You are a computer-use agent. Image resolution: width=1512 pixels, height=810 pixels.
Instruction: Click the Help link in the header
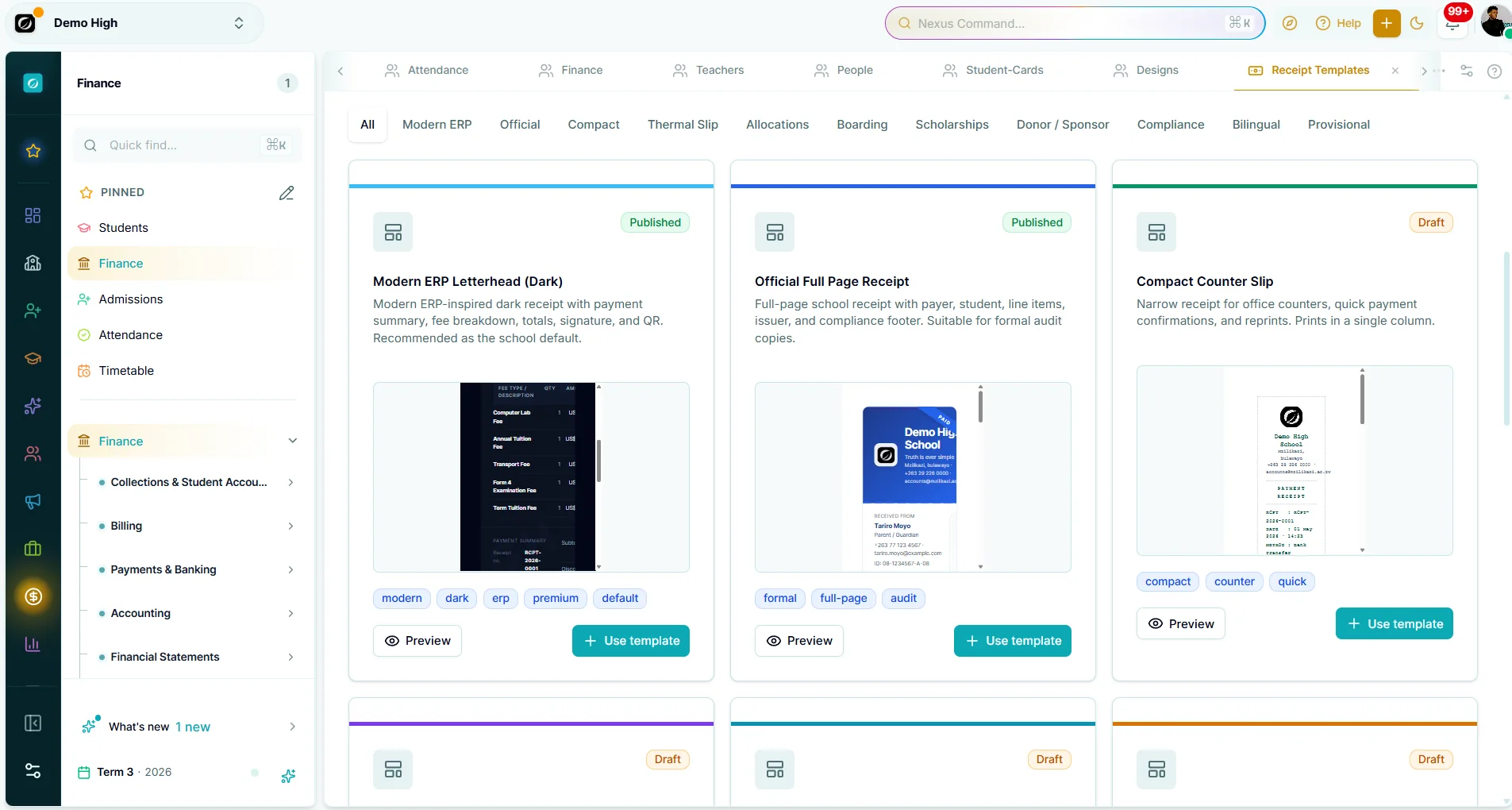[x=1338, y=23]
